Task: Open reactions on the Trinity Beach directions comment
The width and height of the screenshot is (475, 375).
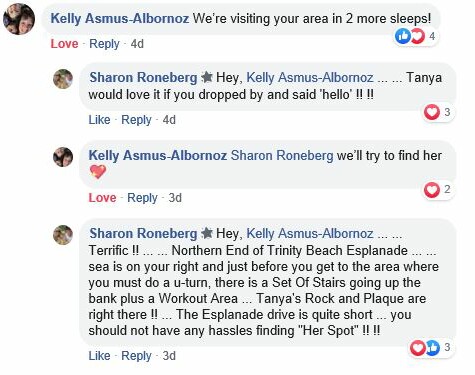Action: (430, 348)
